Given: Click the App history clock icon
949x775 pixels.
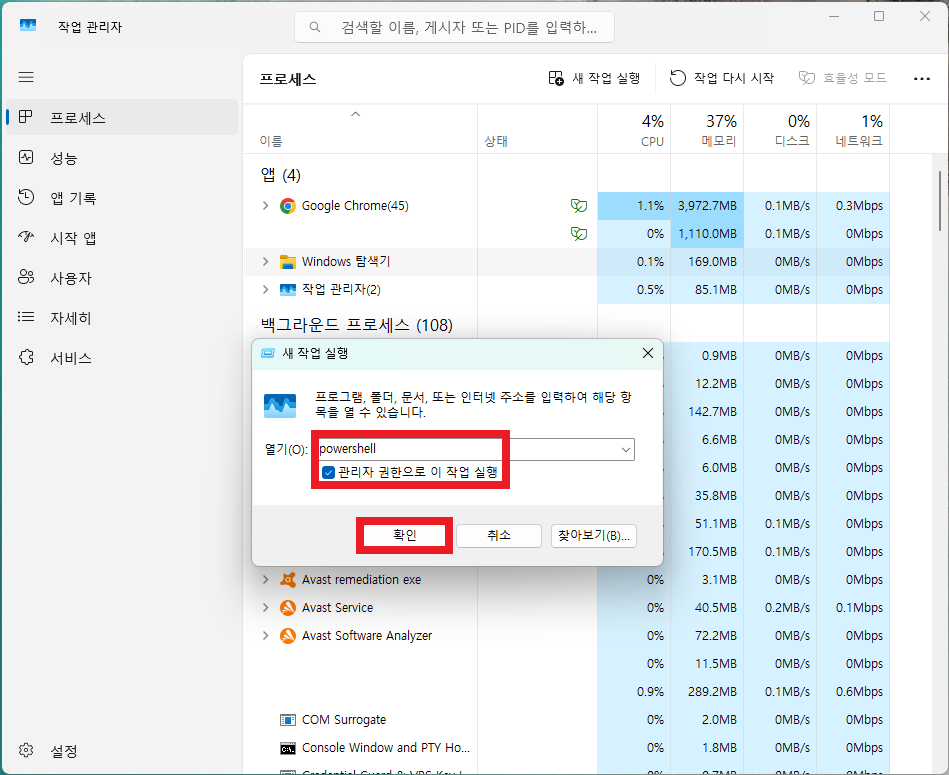Looking at the screenshot, I should pyautogui.click(x=26, y=197).
